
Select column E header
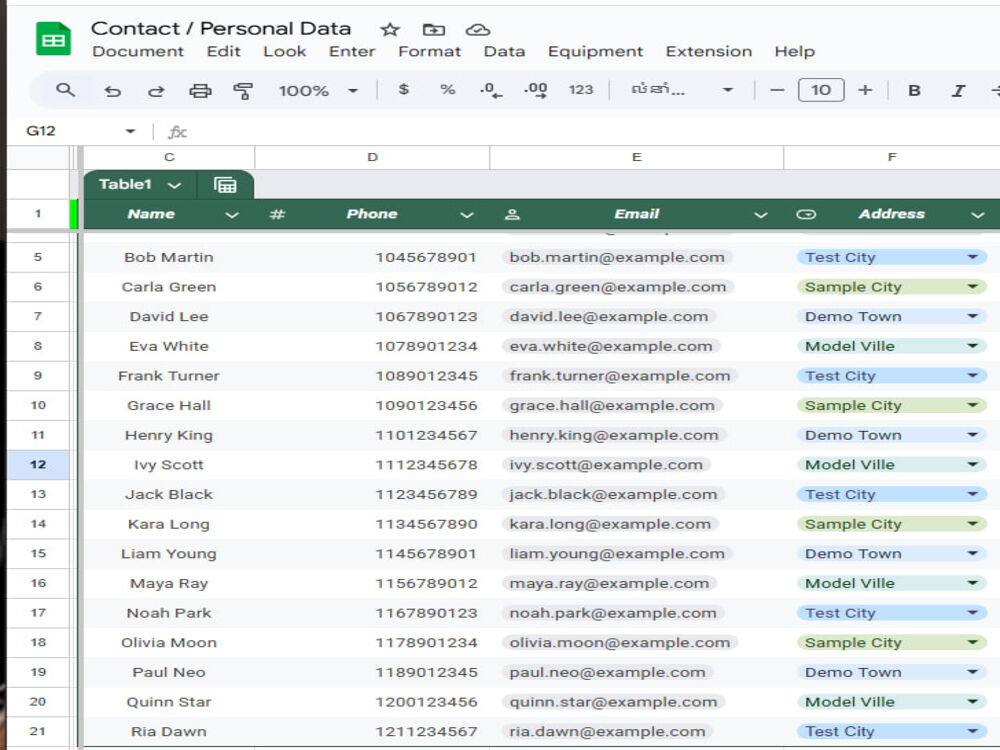click(636, 157)
